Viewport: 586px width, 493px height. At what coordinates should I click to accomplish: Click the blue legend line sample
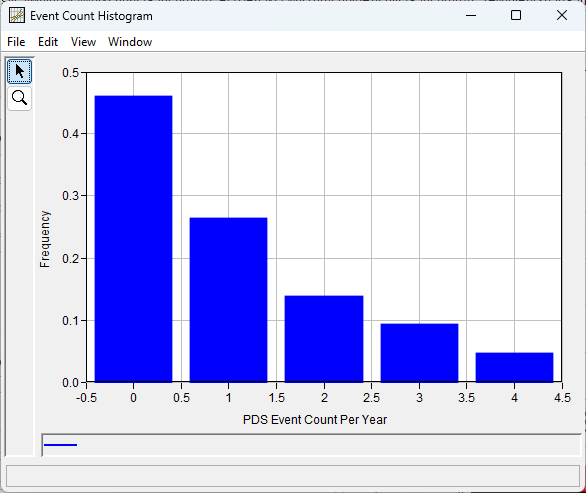coord(60,445)
